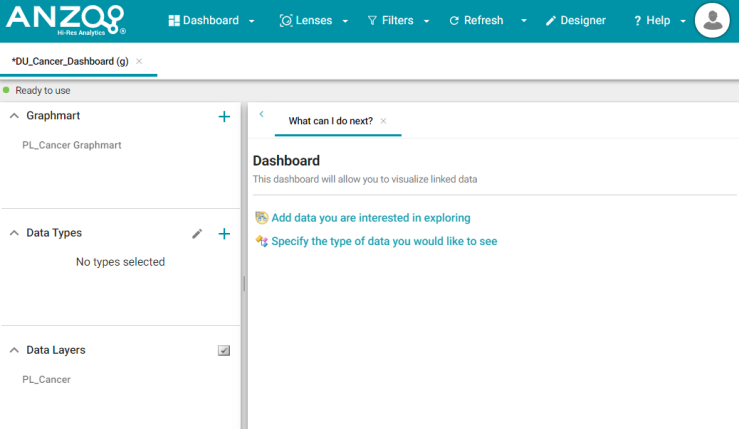The height and width of the screenshot is (429, 739).
Task: Collapse the Graphmart section
Action: click(x=14, y=116)
